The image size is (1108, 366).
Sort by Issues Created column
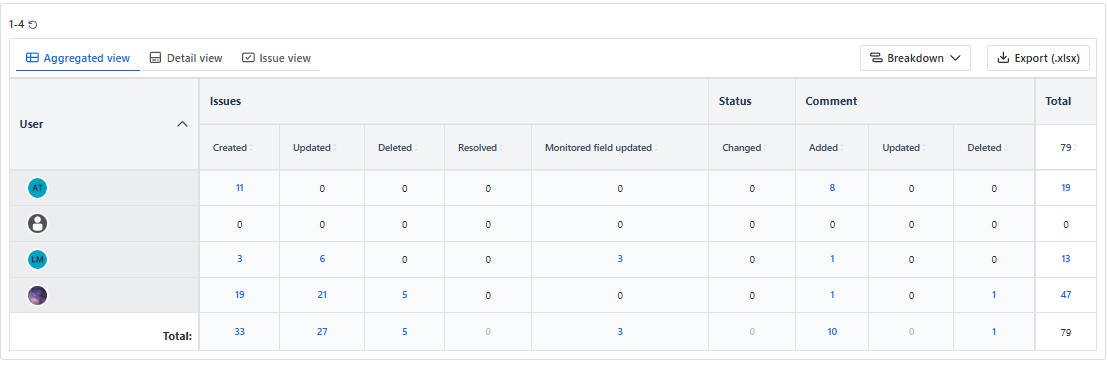[232, 148]
